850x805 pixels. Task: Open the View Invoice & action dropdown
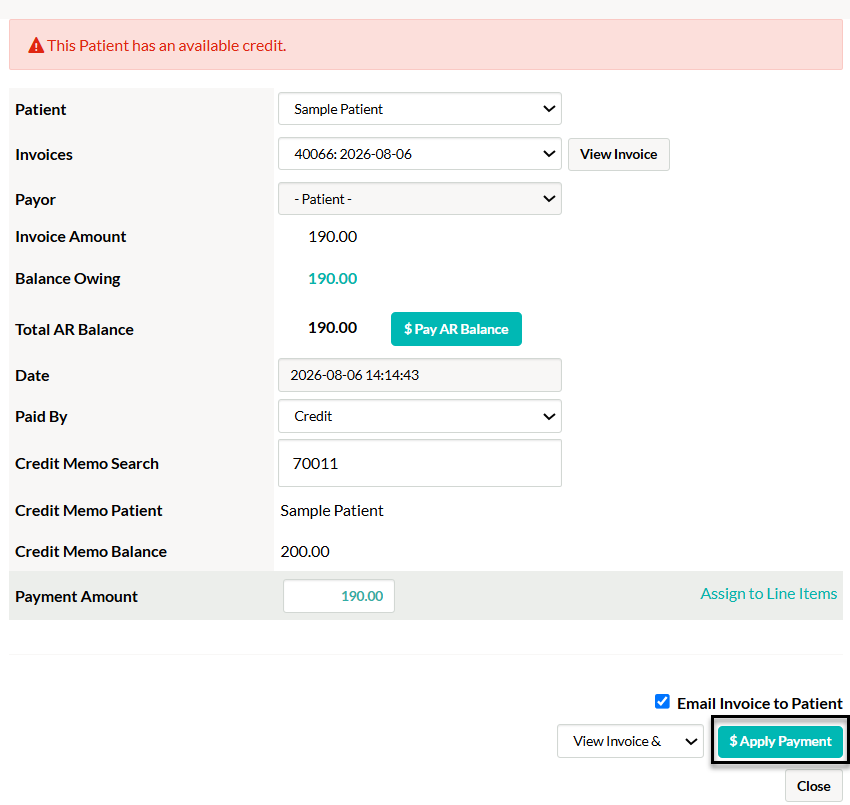[x=630, y=741]
